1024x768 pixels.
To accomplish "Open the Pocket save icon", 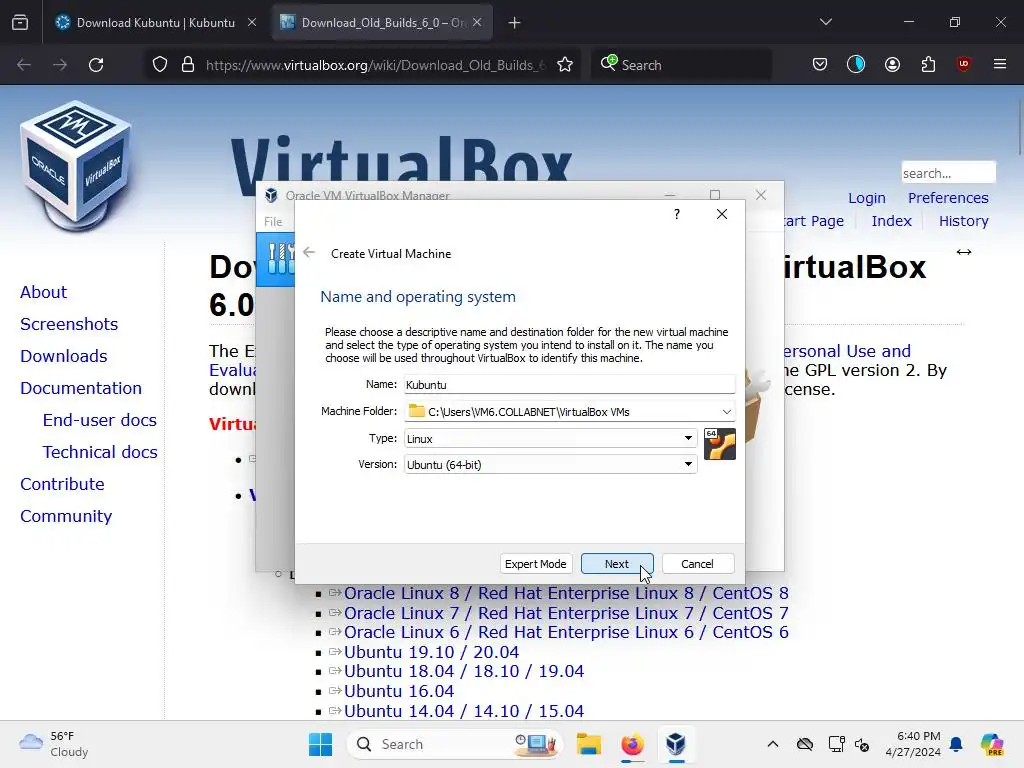I will pyautogui.click(x=820, y=64).
